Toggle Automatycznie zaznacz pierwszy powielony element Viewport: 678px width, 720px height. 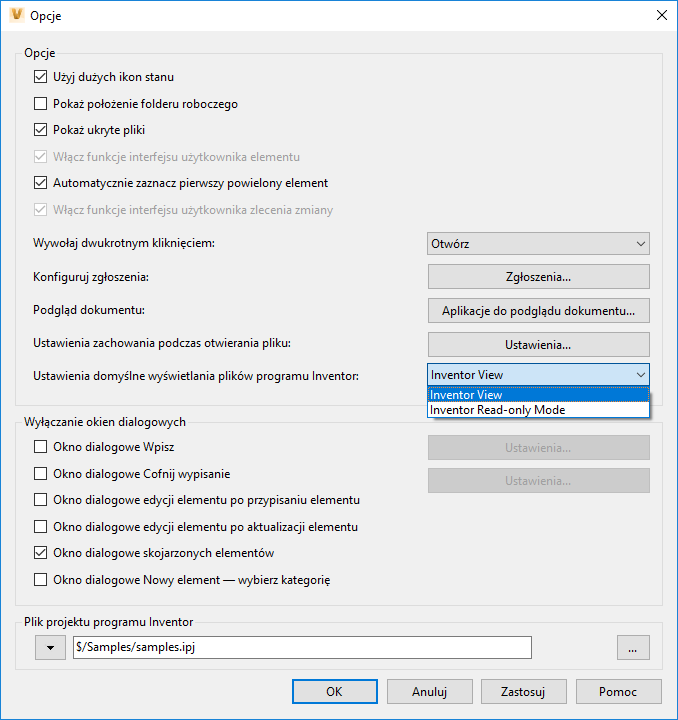[40, 183]
